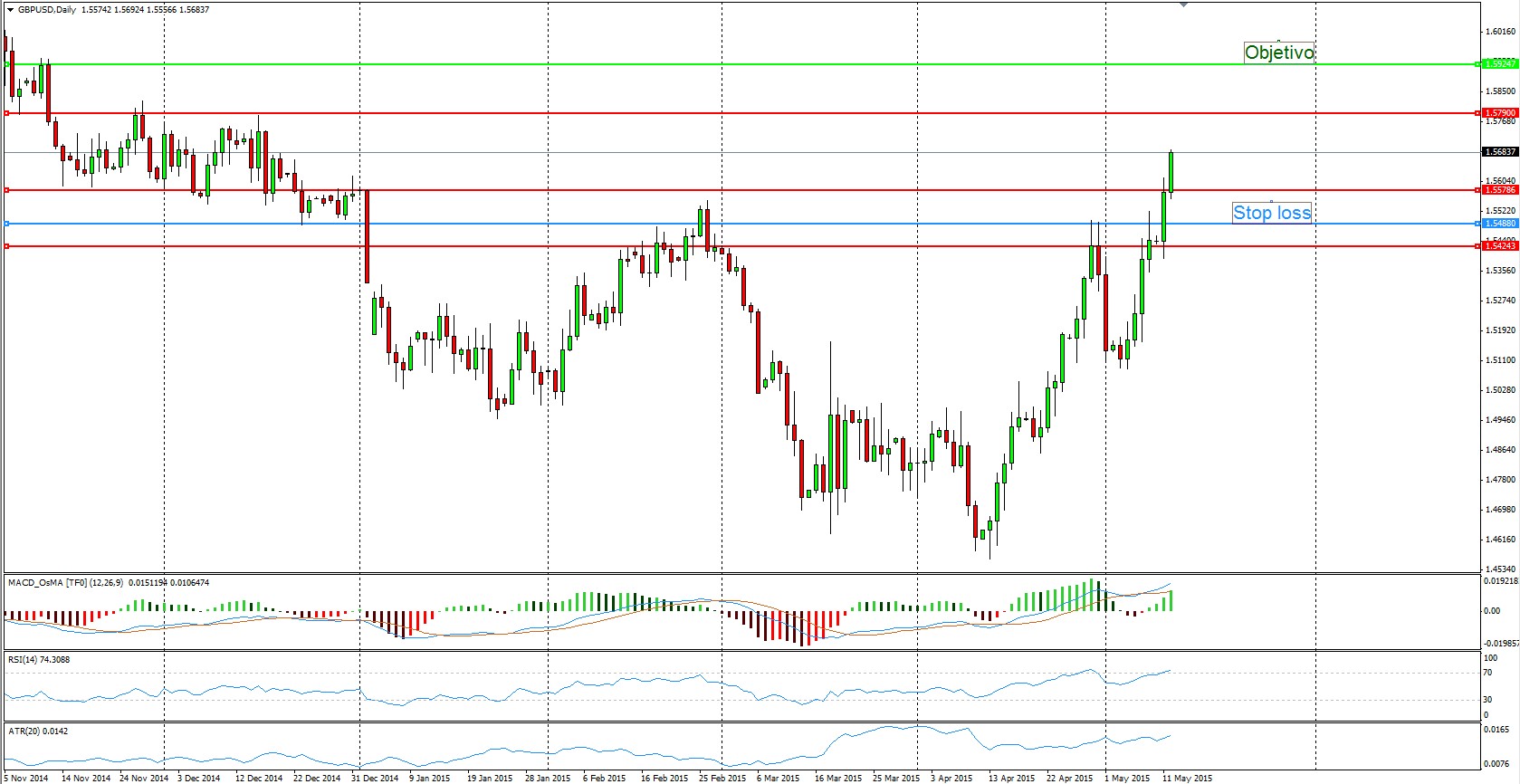Image resolution: width=1520 pixels, height=784 pixels.
Task: Click the GBPUSD,Daily chart title text
Action: [x=47, y=10]
